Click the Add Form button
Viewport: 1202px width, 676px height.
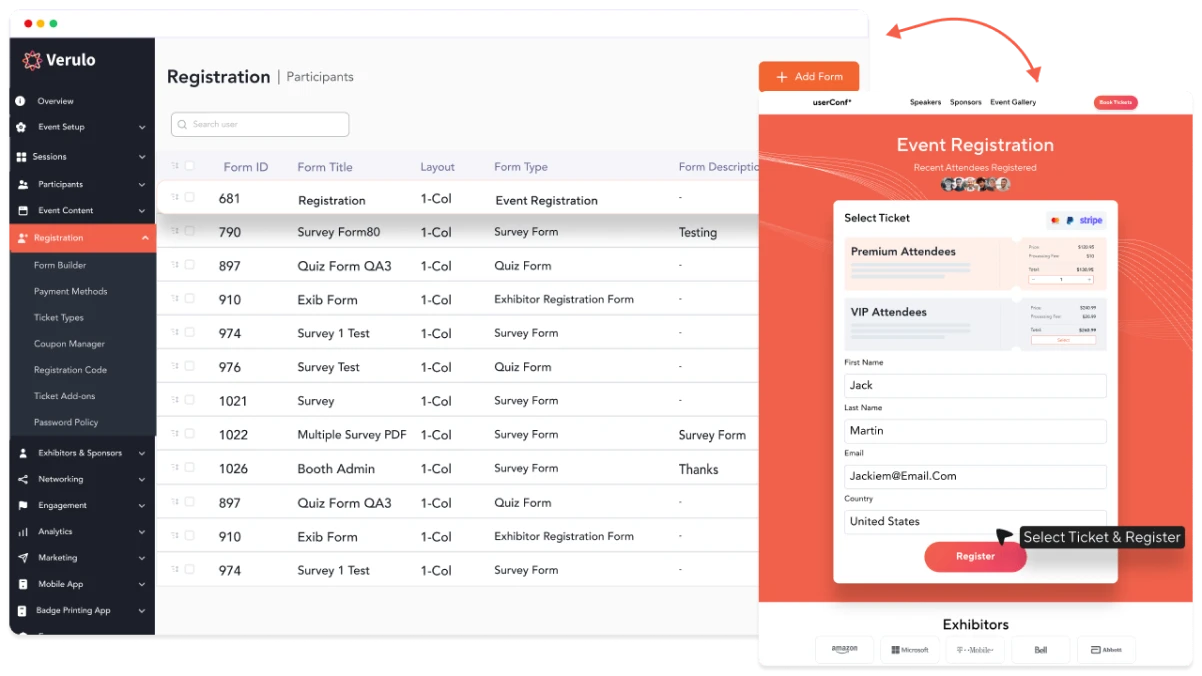tap(808, 77)
